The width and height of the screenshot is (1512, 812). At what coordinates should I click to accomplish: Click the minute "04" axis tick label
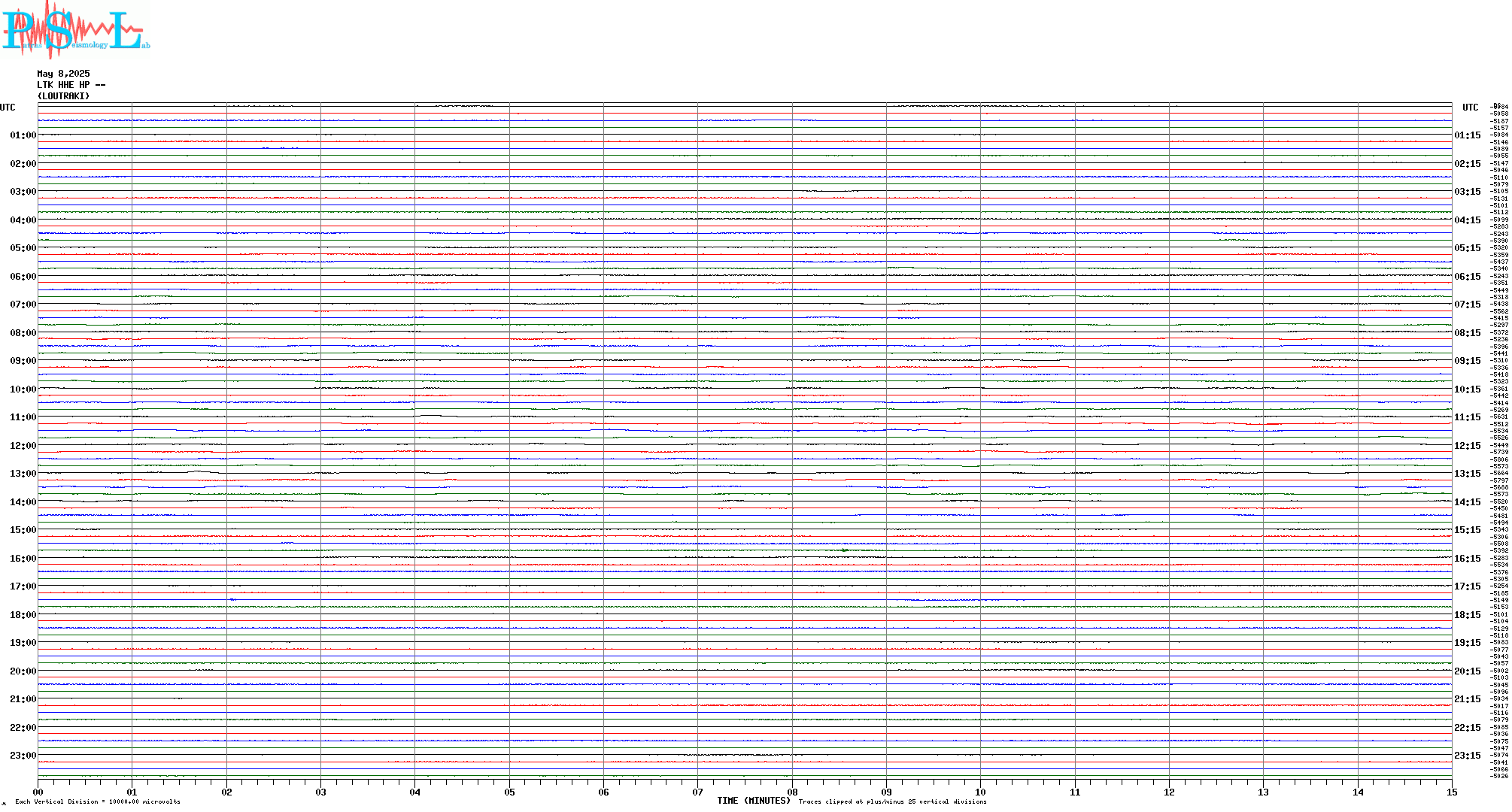414,792
